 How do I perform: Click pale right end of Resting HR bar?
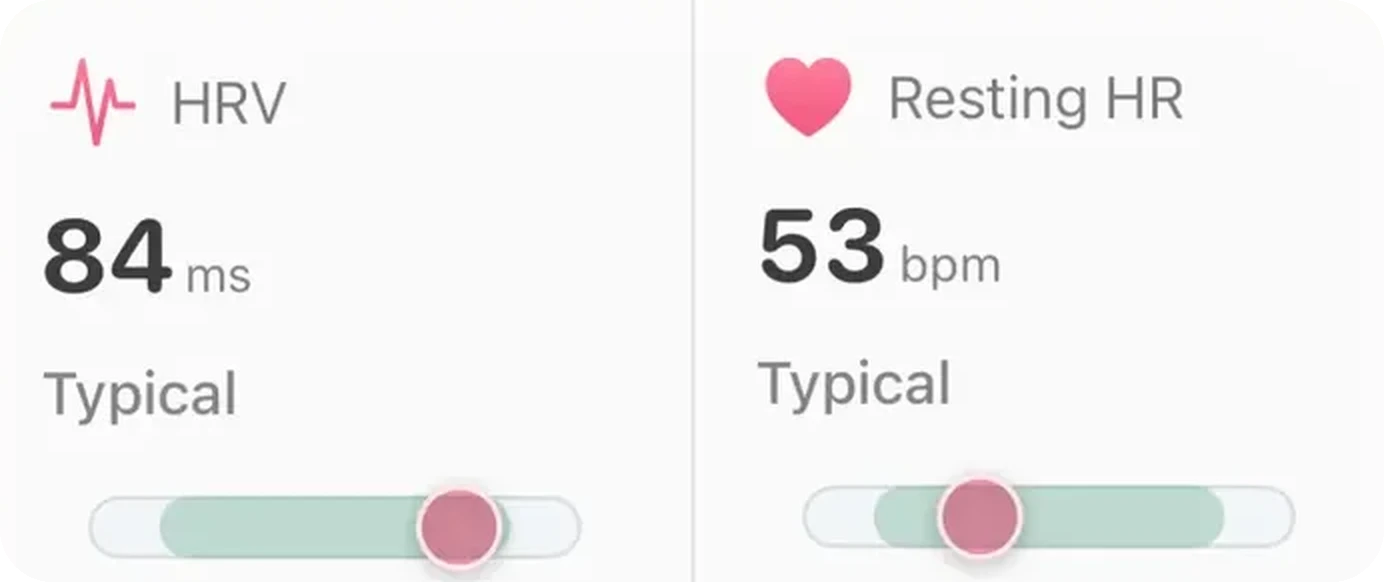pyautogui.click(x=1258, y=517)
